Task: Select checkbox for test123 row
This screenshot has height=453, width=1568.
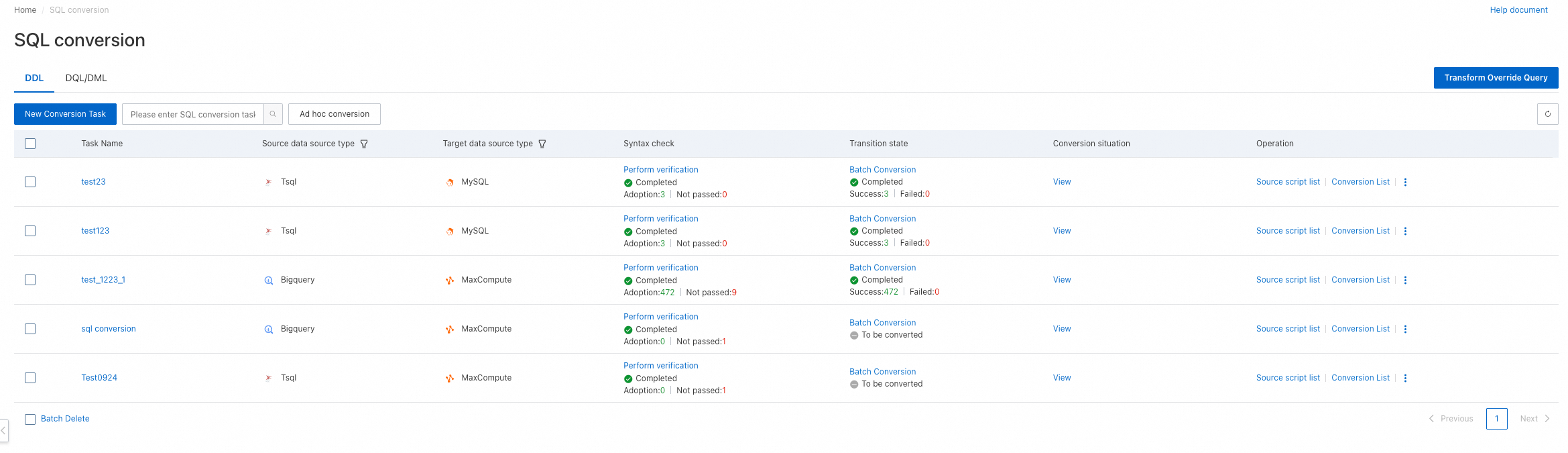Action: click(x=30, y=231)
